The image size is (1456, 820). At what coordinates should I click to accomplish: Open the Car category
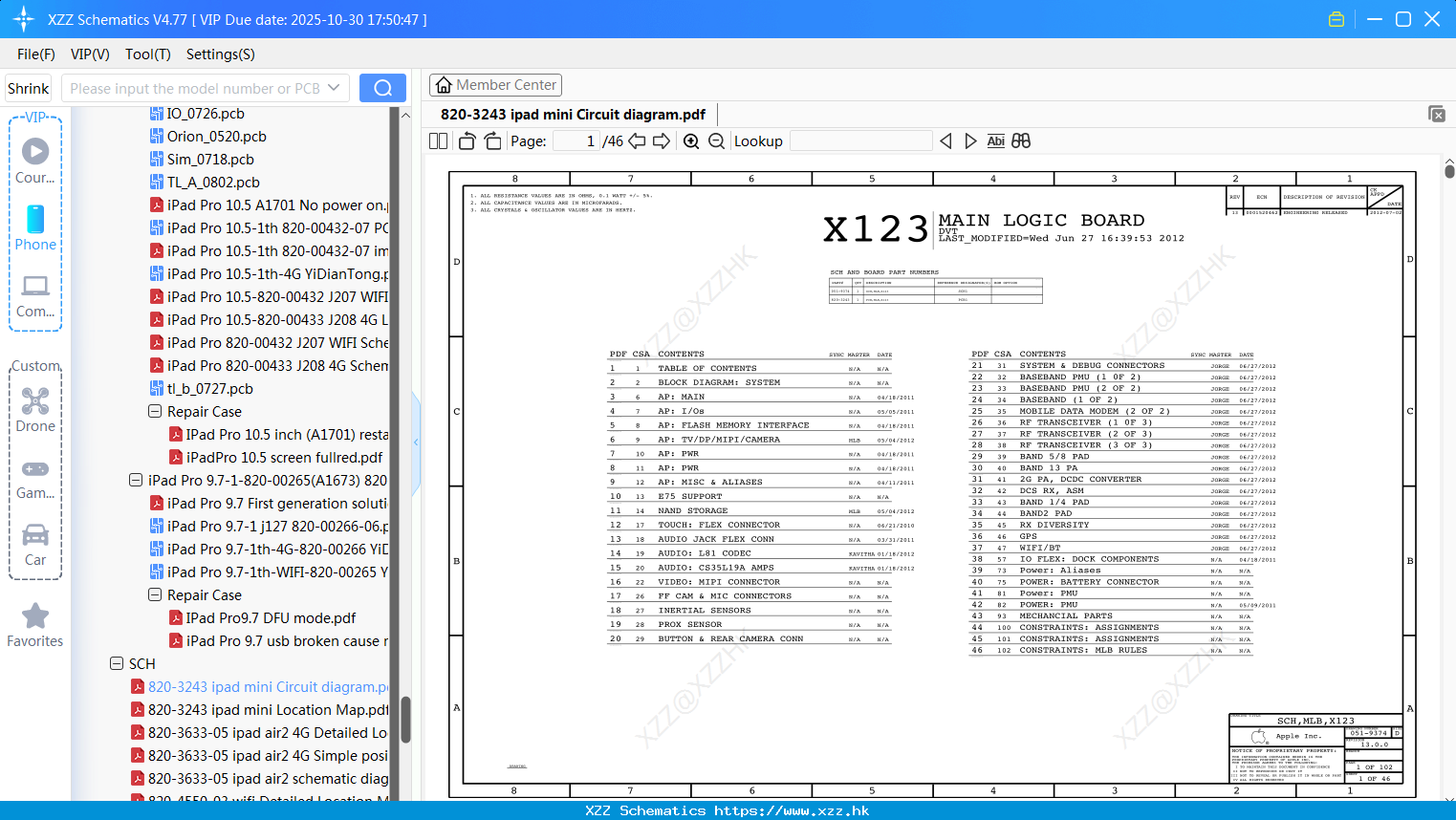35,545
